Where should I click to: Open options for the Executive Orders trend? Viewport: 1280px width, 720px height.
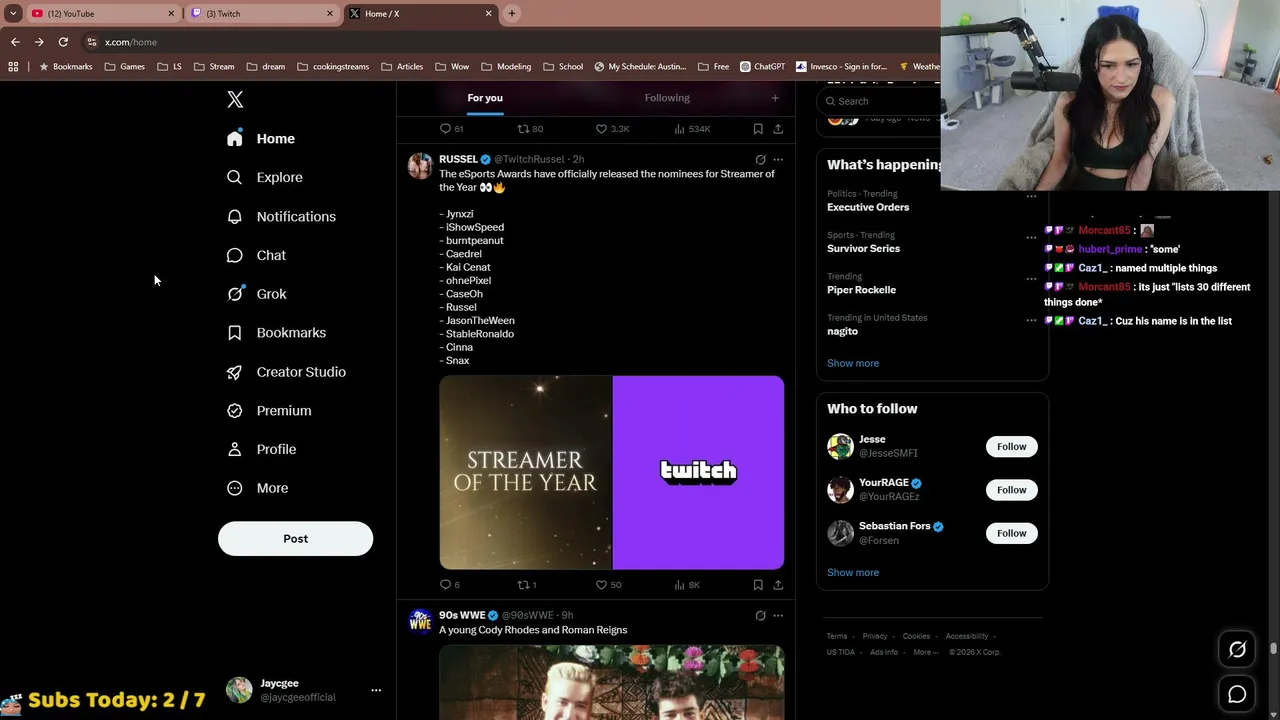tap(1031, 196)
